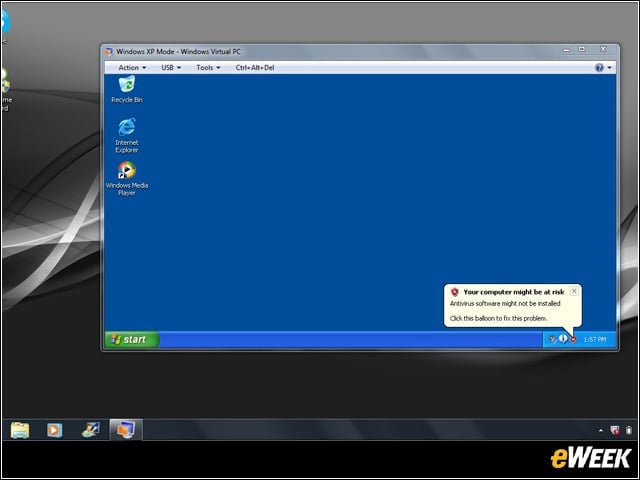Screen dimensions: 640x480
Task: Click the XP start button
Action: [131, 340]
